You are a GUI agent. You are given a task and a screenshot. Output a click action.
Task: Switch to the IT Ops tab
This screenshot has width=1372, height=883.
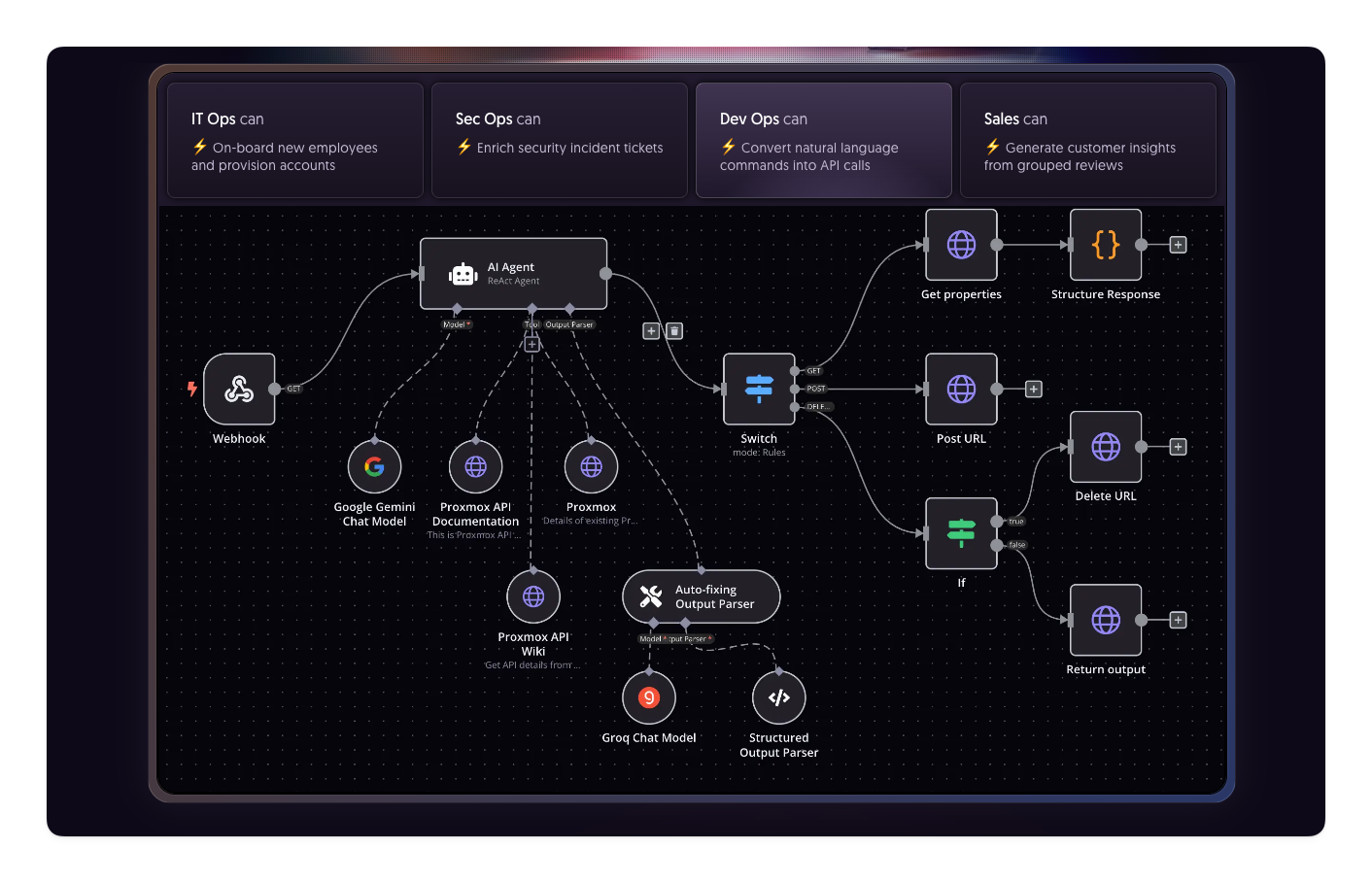294,140
